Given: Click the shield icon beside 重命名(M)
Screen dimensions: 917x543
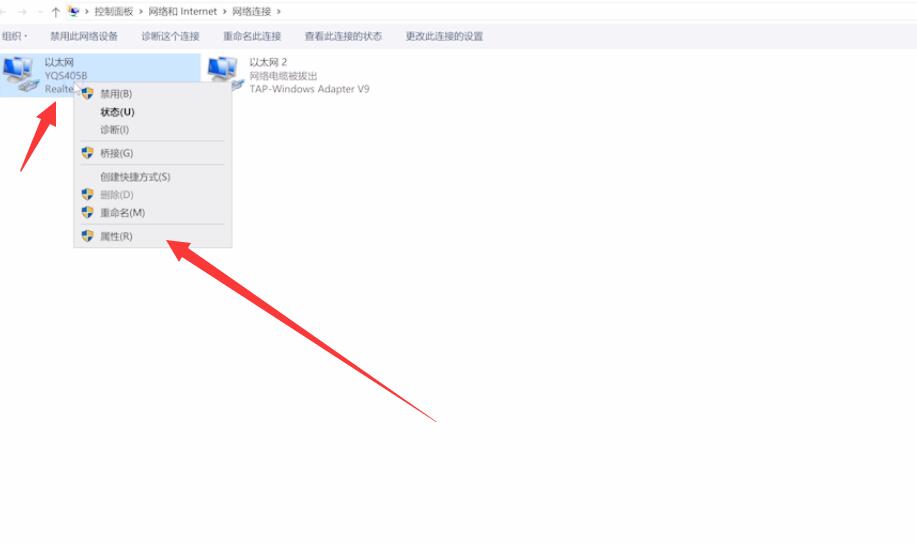Looking at the screenshot, I should point(87,212).
